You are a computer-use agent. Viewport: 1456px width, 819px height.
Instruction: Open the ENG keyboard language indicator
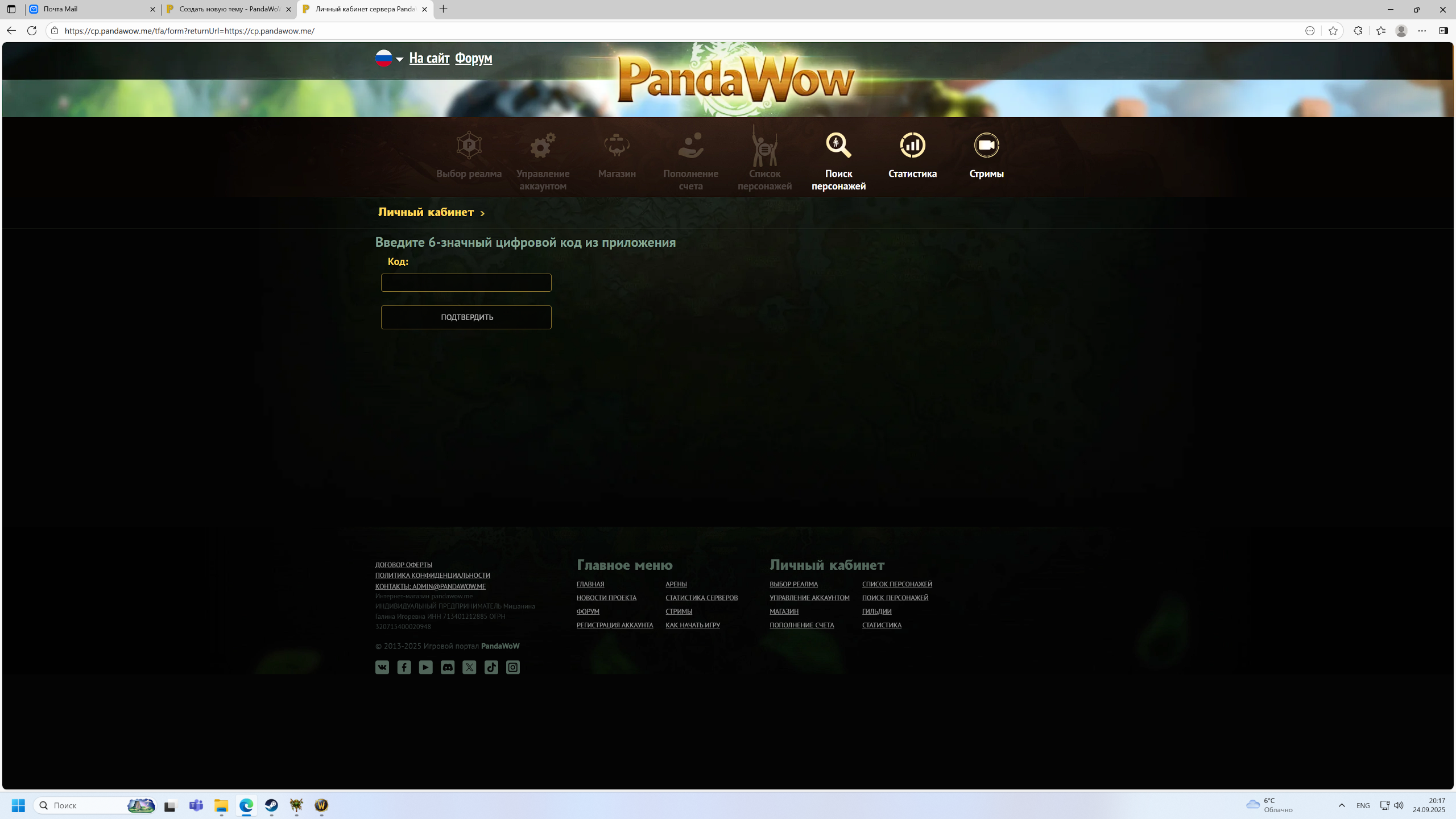[x=1363, y=805]
